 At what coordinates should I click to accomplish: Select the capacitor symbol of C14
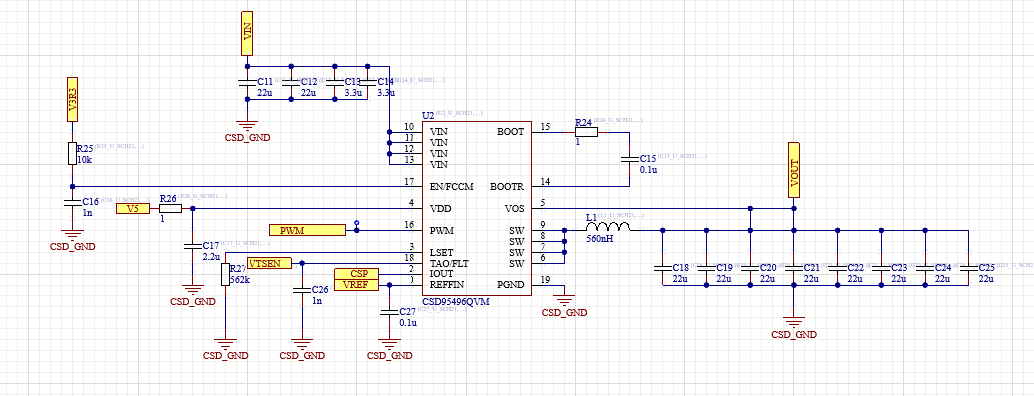368,83
